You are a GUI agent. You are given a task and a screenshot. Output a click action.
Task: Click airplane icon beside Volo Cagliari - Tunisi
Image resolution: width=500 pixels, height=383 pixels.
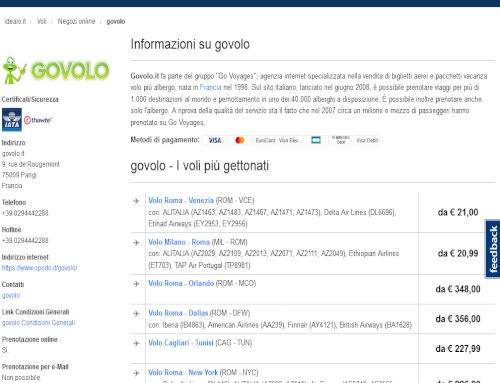pyautogui.click(x=136, y=343)
